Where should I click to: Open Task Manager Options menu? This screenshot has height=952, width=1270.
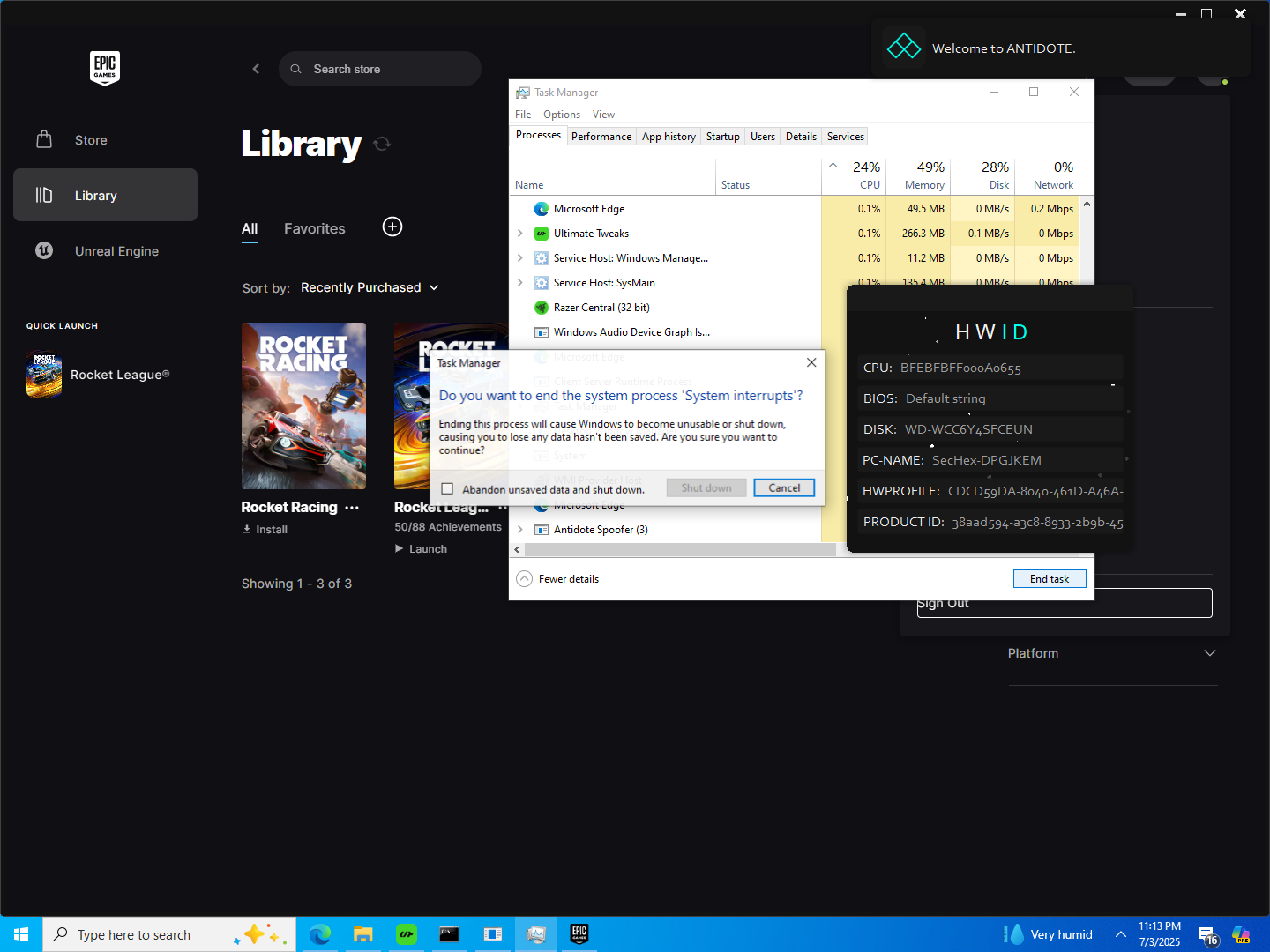click(562, 115)
